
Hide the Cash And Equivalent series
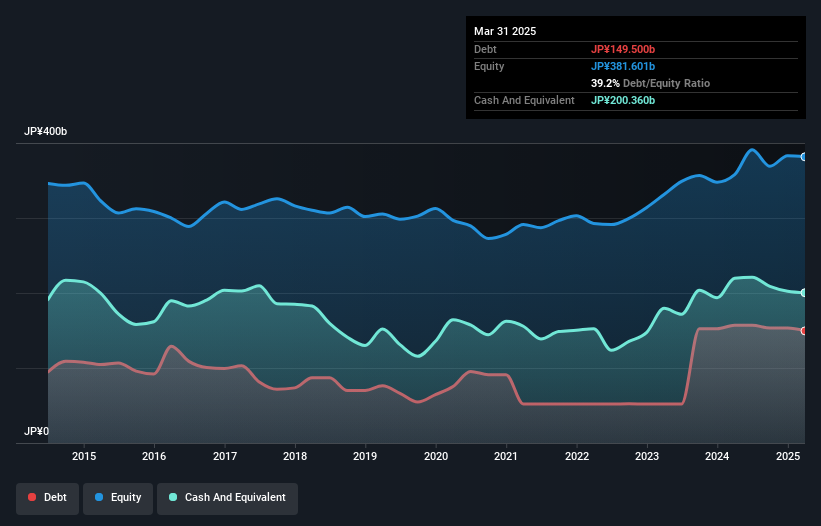(x=226, y=497)
